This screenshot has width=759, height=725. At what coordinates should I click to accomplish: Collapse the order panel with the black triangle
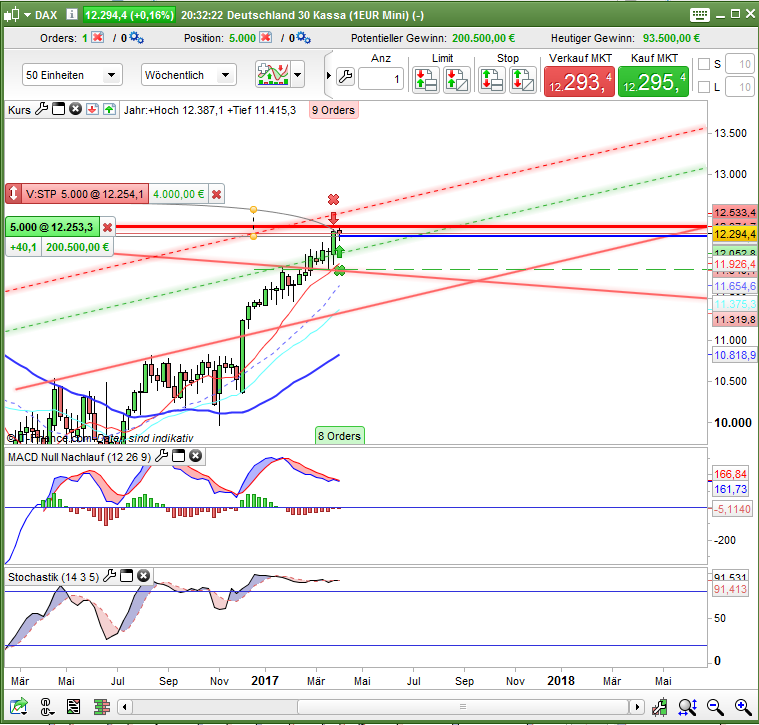pos(329,76)
